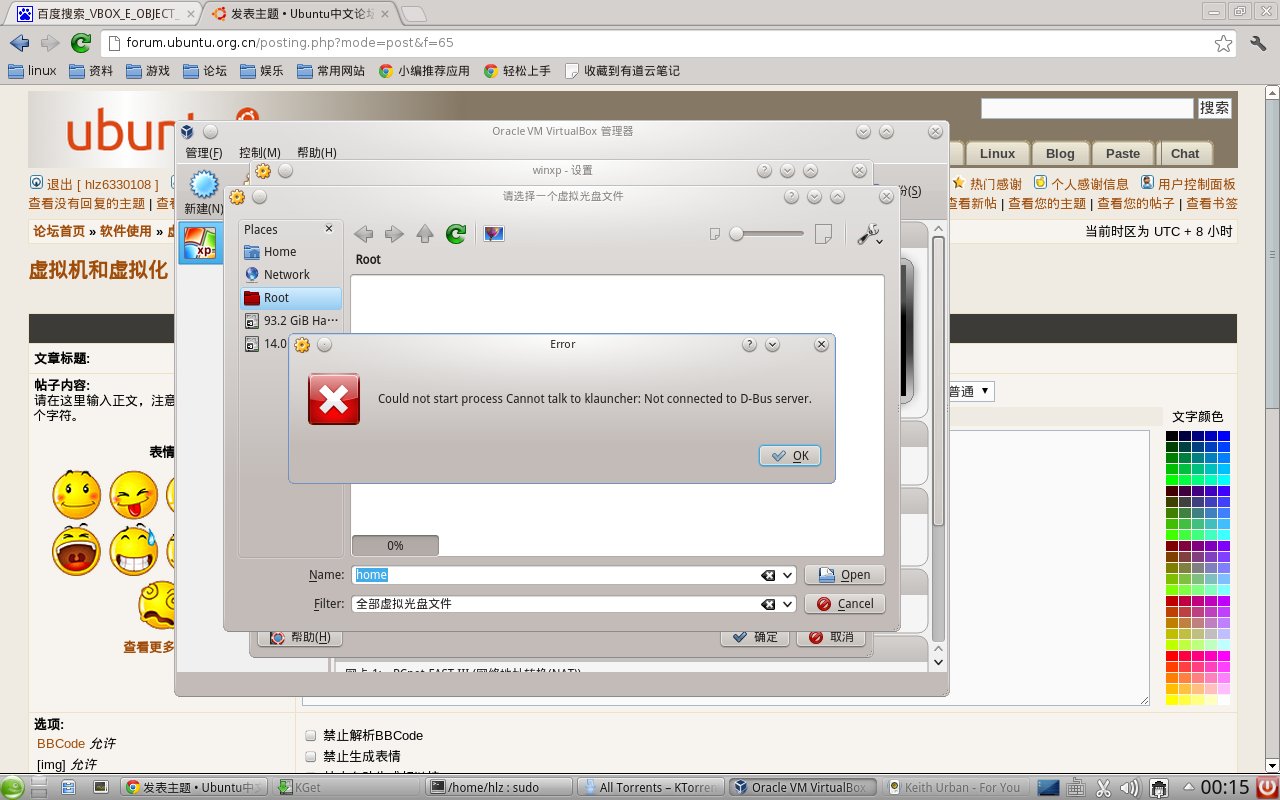1280x800 pixels.
Task: Click the forum 搜索 button
Action: click(1215, 108)
